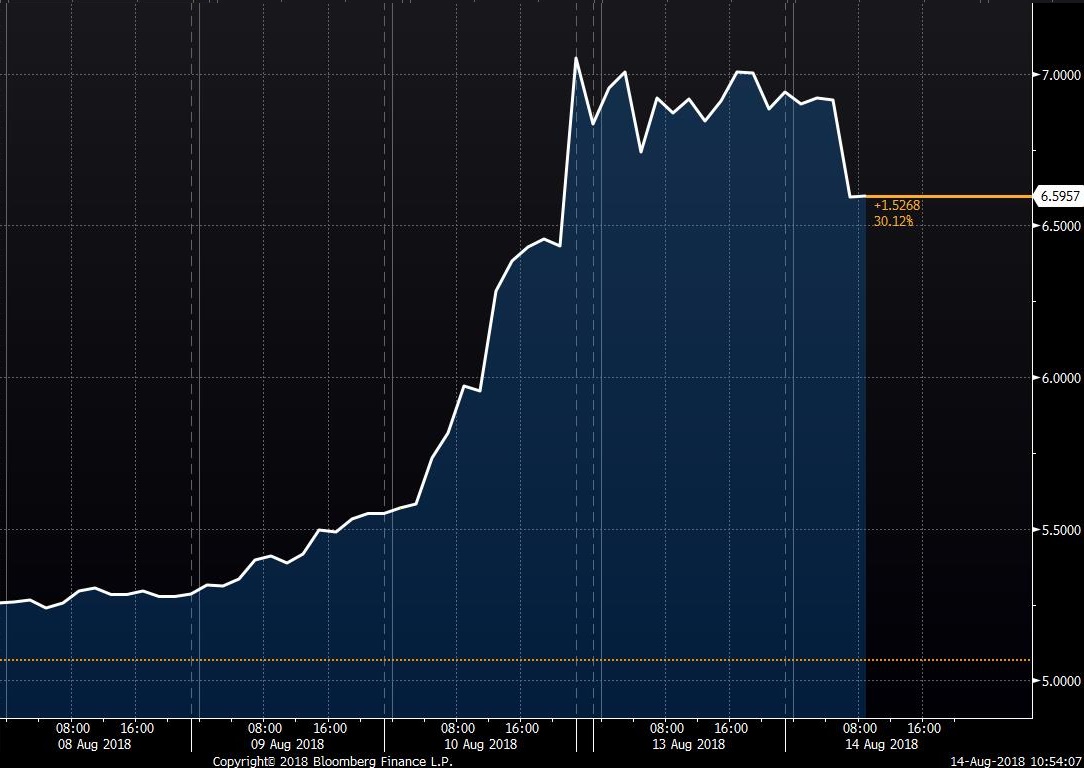Click the solid orange last-price line
This screenshot has width=1084, height=768.
pos(948,197)
